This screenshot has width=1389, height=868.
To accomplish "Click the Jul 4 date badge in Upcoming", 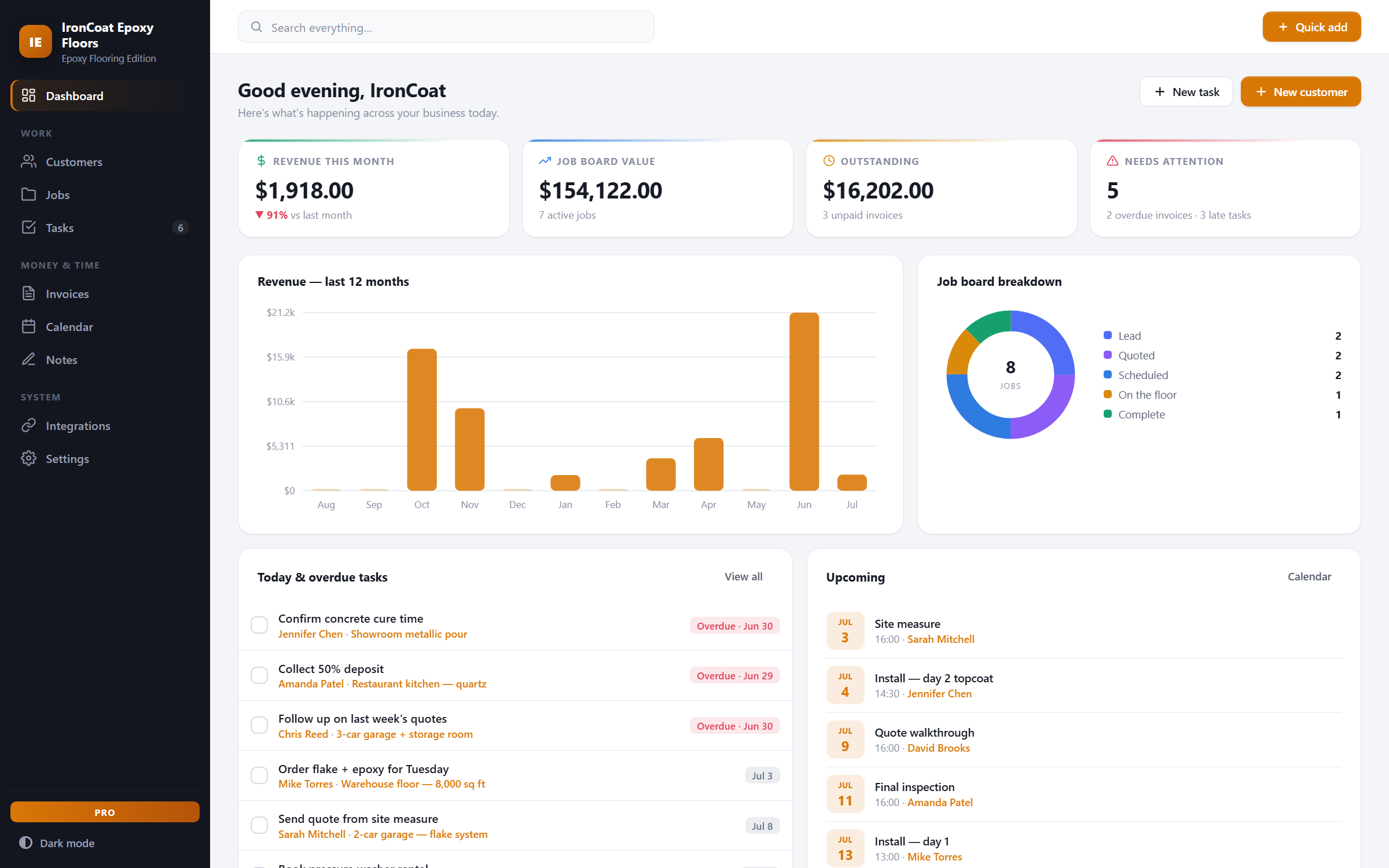I will point(845,685).
